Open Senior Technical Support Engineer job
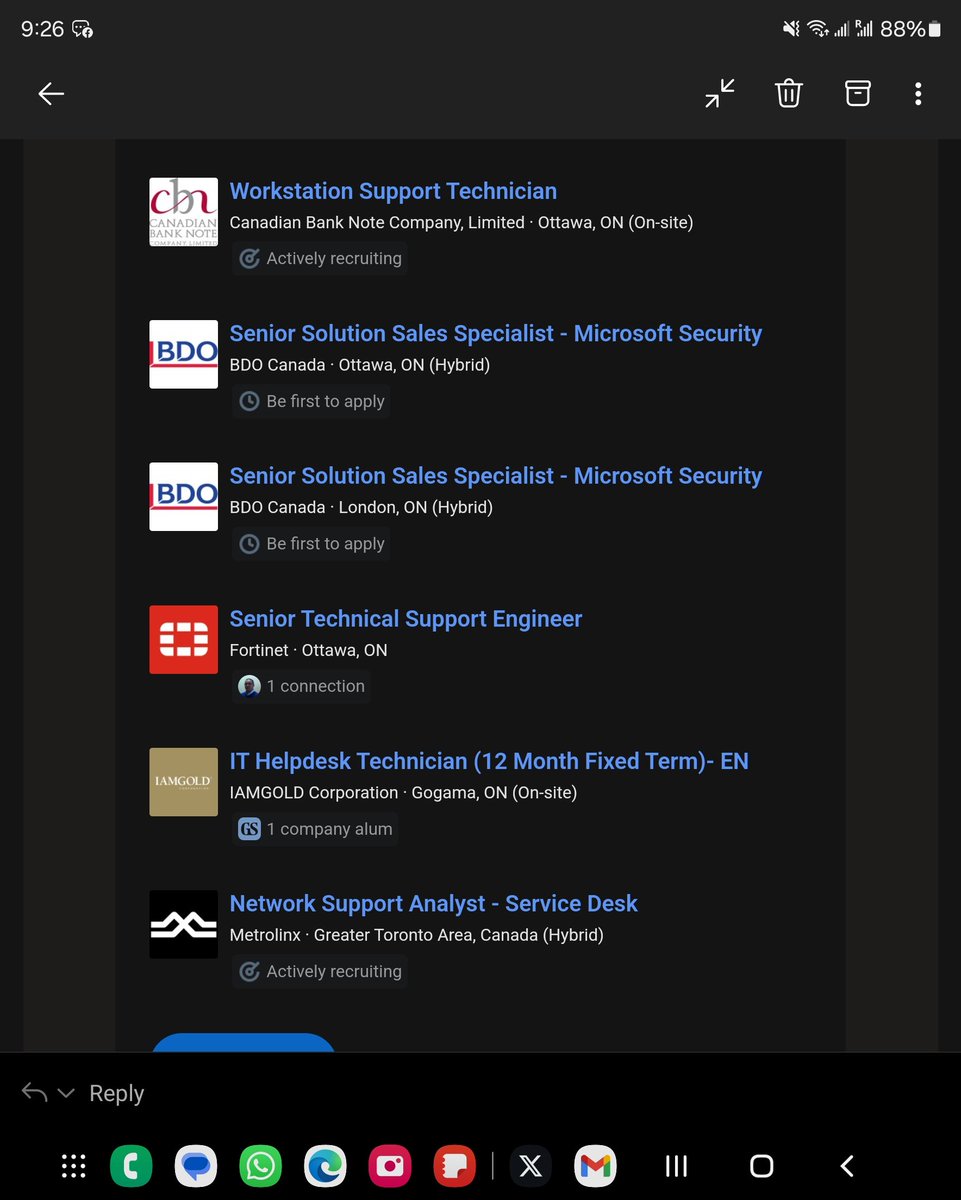The height and width of the screenshot is (1200, 961). point(406,619)
